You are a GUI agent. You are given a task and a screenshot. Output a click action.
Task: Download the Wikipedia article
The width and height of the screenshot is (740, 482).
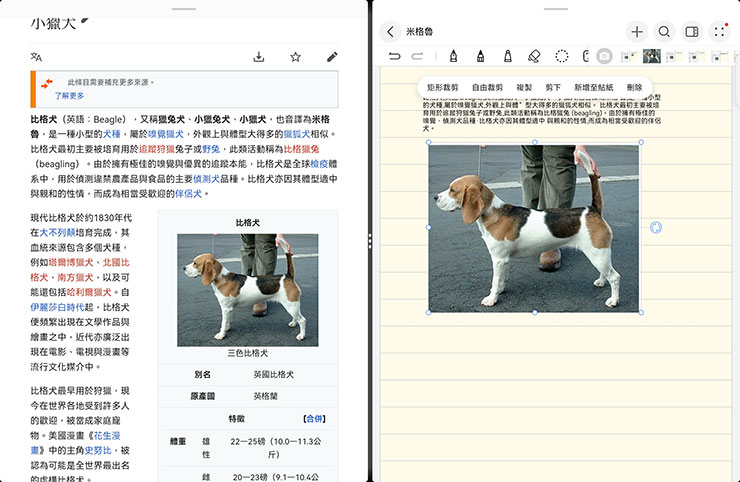(259, 57)
